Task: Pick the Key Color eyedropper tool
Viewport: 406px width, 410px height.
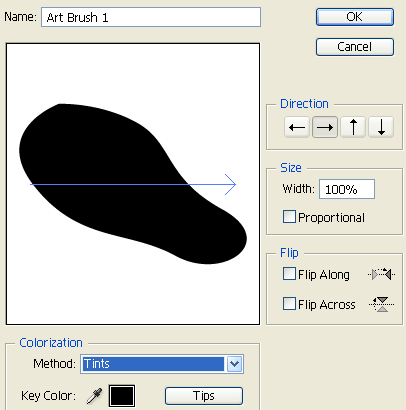Action: pos(94,396)
